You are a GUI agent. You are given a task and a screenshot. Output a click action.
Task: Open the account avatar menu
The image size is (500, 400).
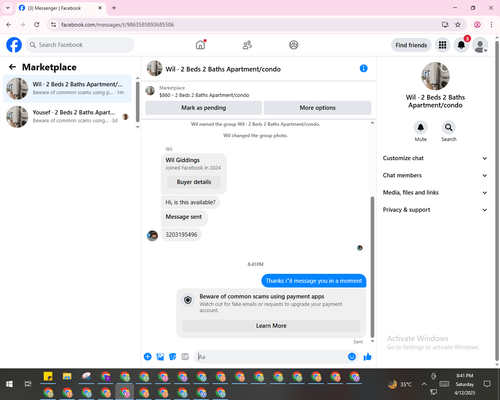point(480,45)
